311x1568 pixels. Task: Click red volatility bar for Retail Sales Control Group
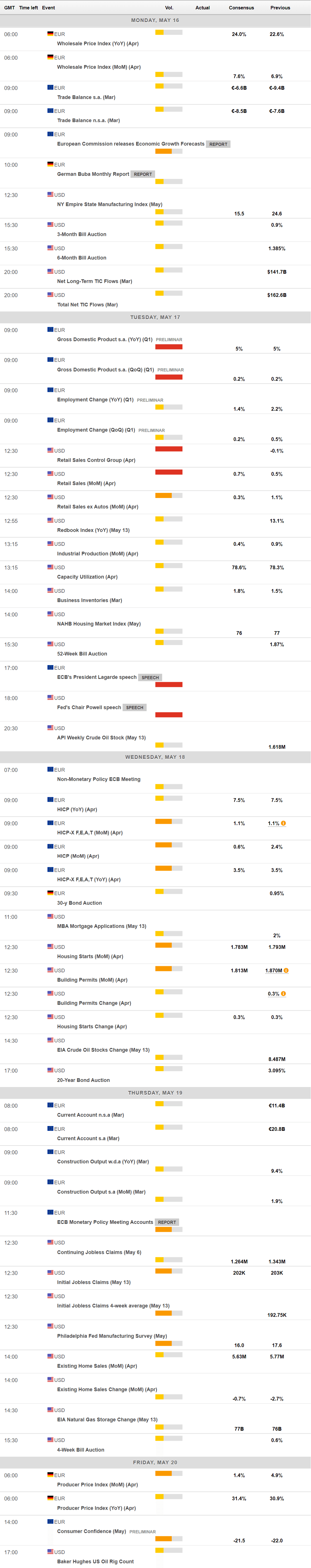coord(169,448)
